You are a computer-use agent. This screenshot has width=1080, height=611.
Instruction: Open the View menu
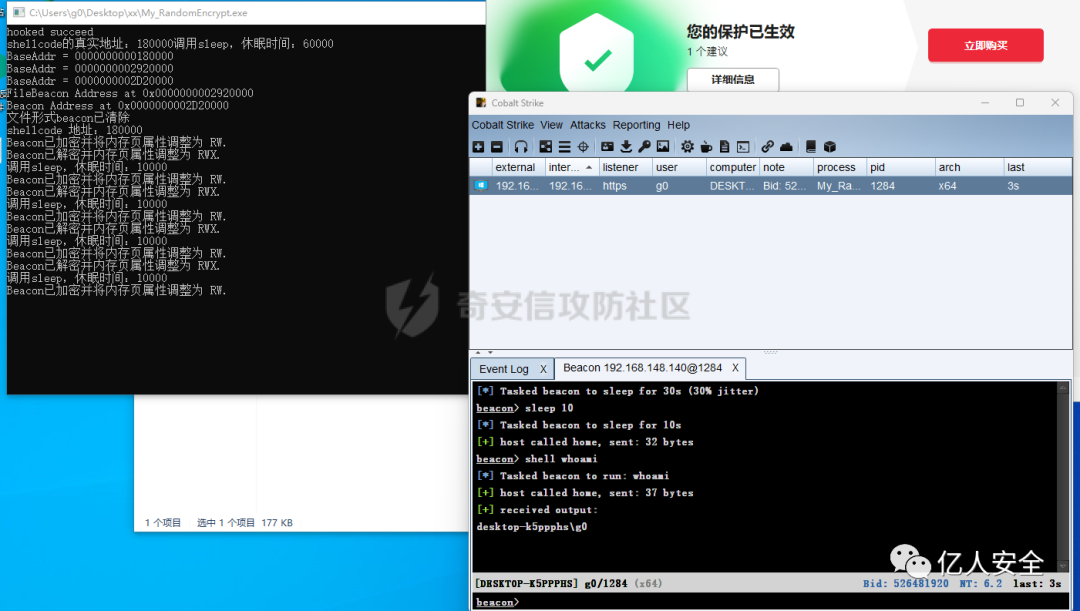[552, 125]
